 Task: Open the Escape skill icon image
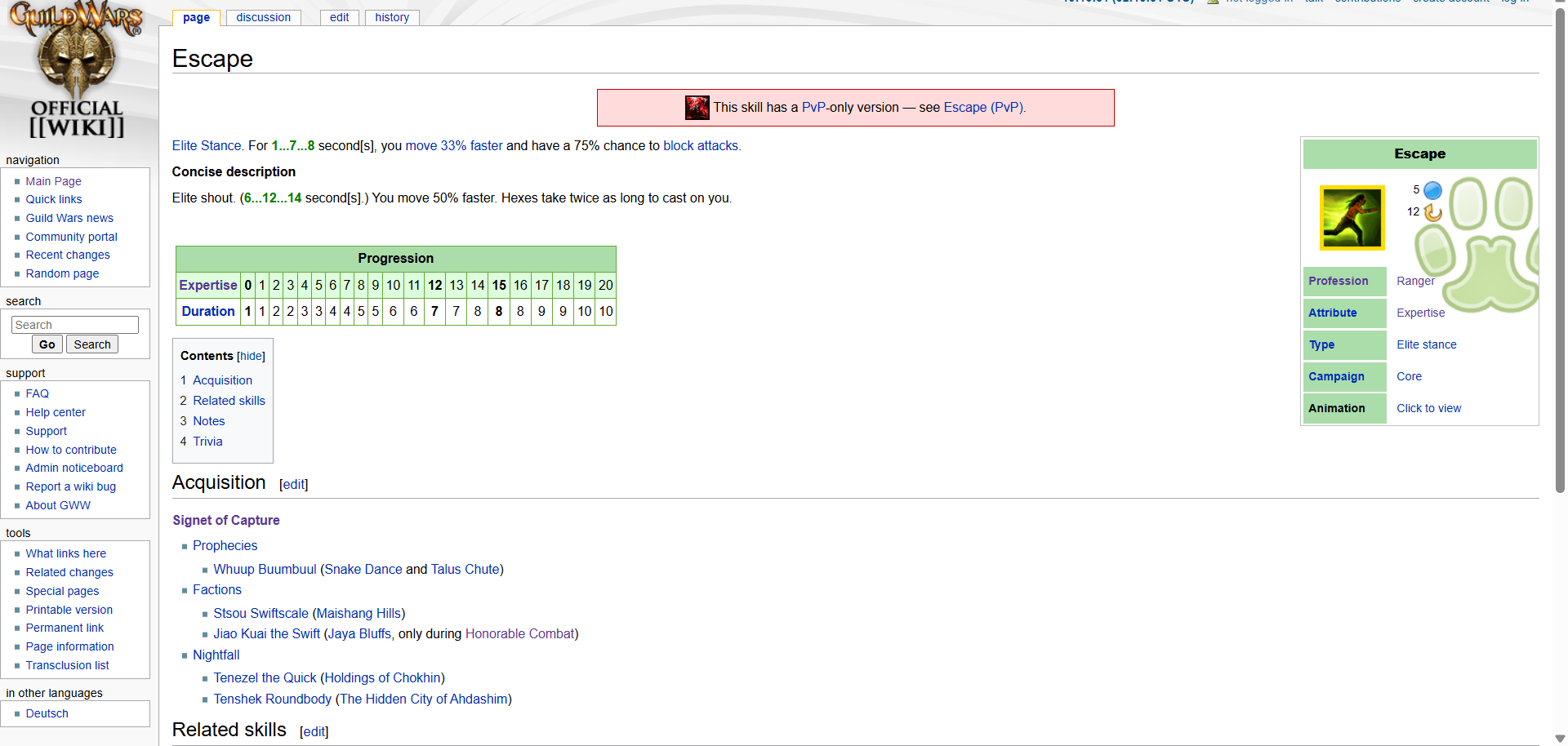pyautogui.click(x=1352, y=218)
